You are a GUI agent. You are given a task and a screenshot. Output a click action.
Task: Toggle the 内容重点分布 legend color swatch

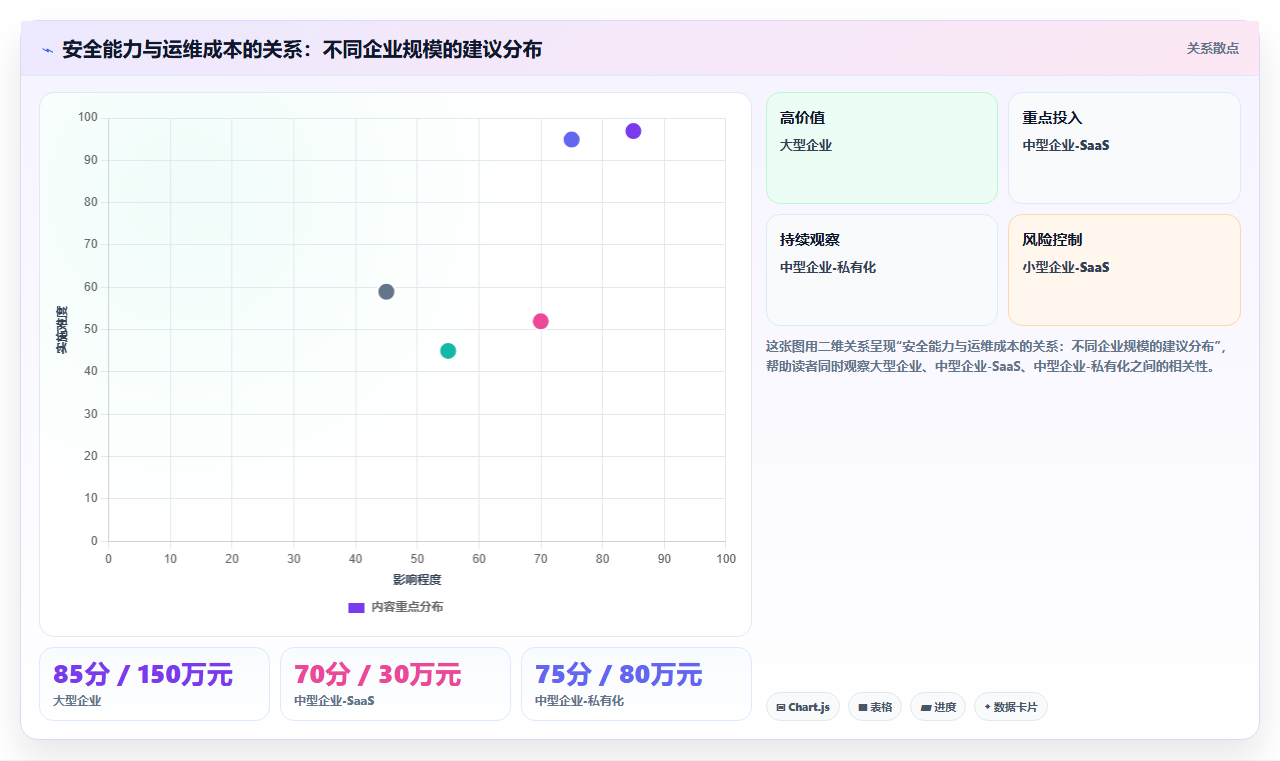(356, 607)
